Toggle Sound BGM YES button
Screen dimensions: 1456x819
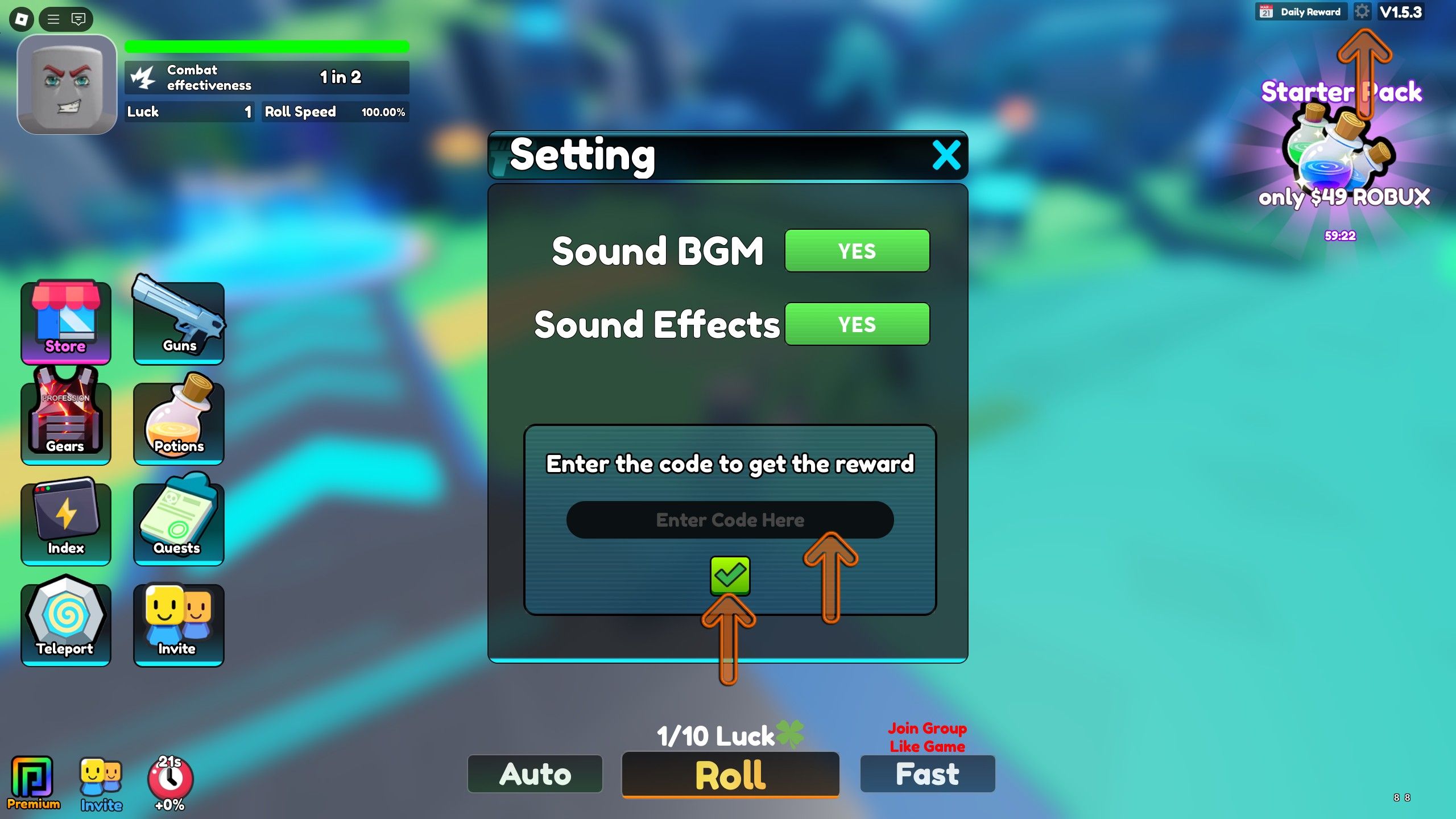pos(857,250)
